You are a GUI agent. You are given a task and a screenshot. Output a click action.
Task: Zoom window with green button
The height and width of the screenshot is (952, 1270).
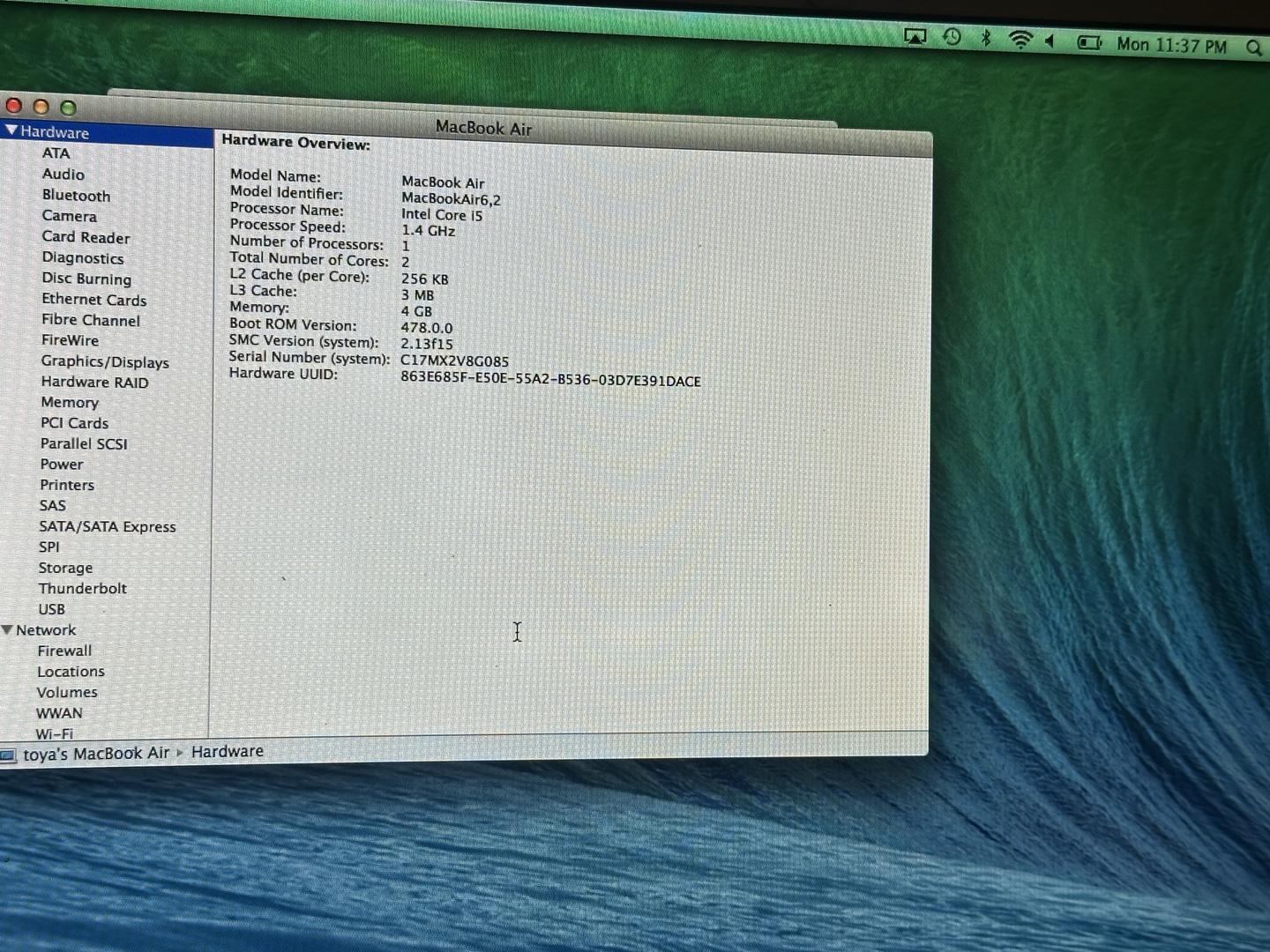tap(68, 108)
